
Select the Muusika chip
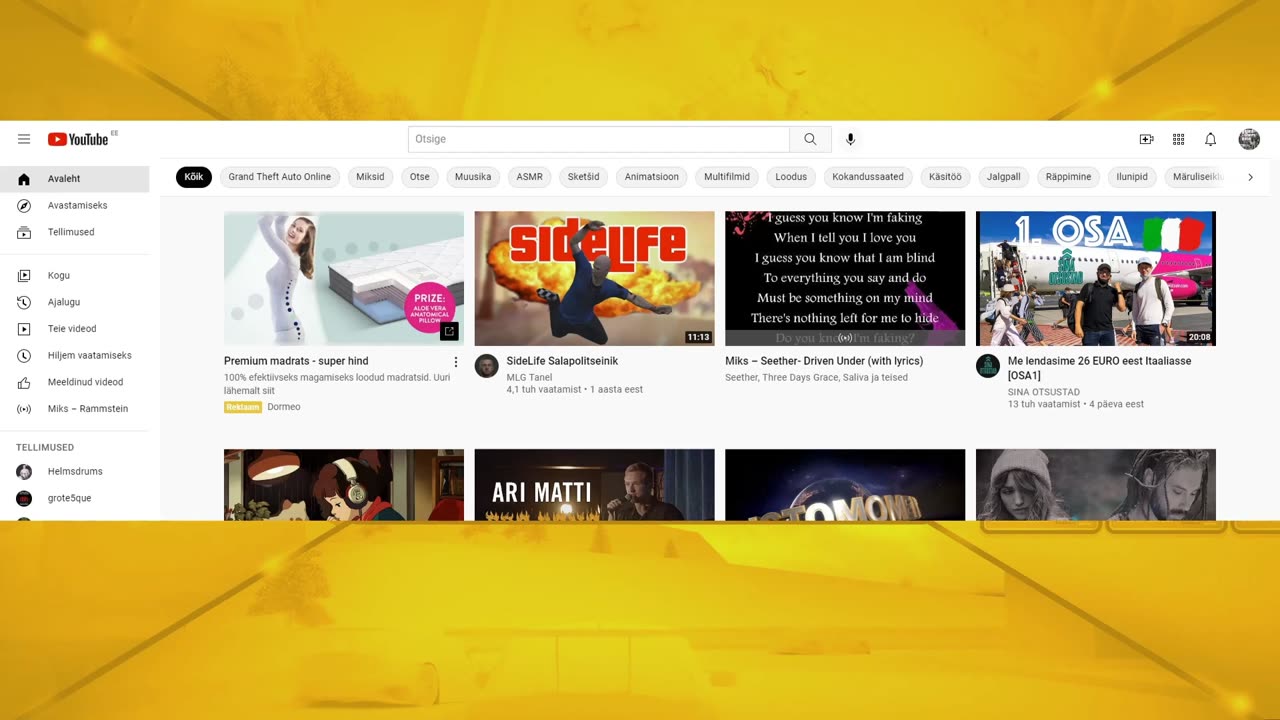coord(473,177)
